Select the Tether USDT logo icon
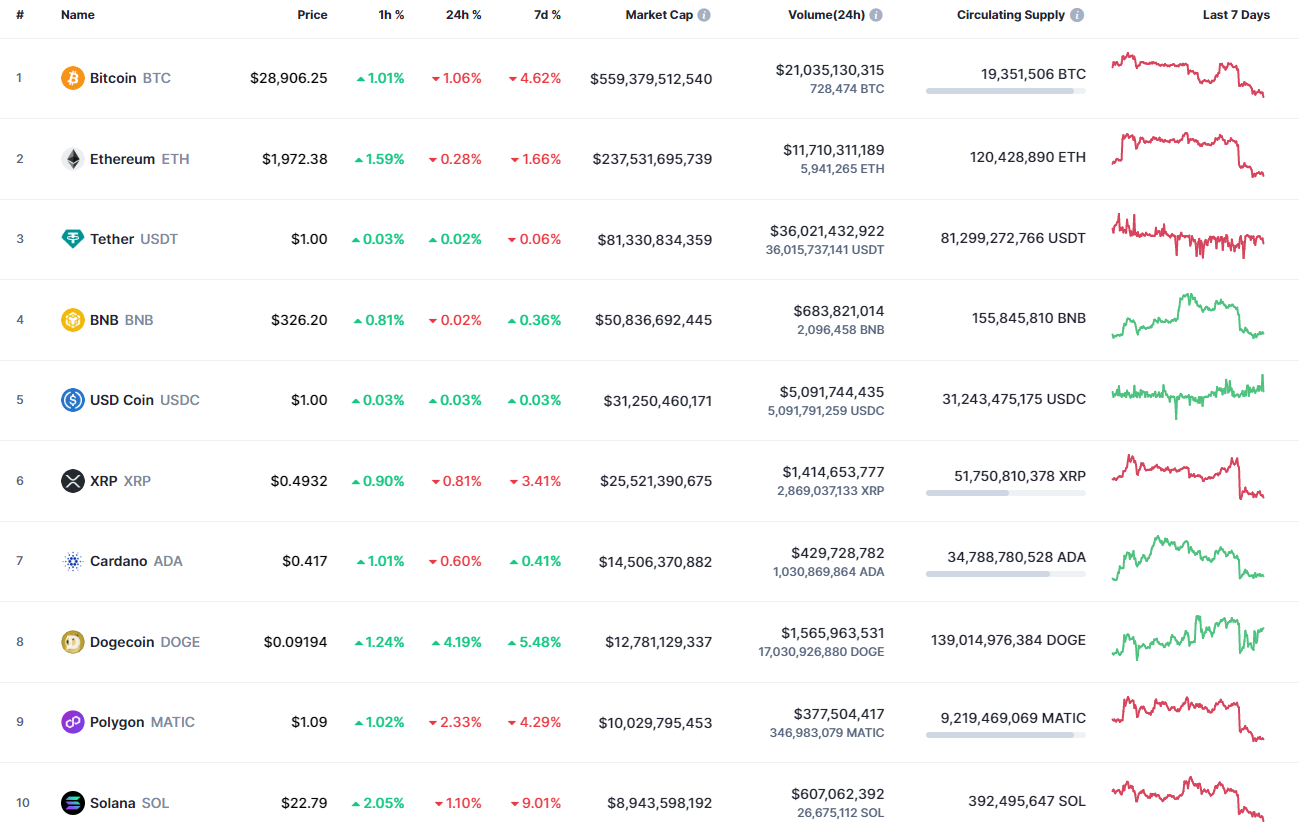Screen dimensions: 1299x835 click(x=71, y=239)
